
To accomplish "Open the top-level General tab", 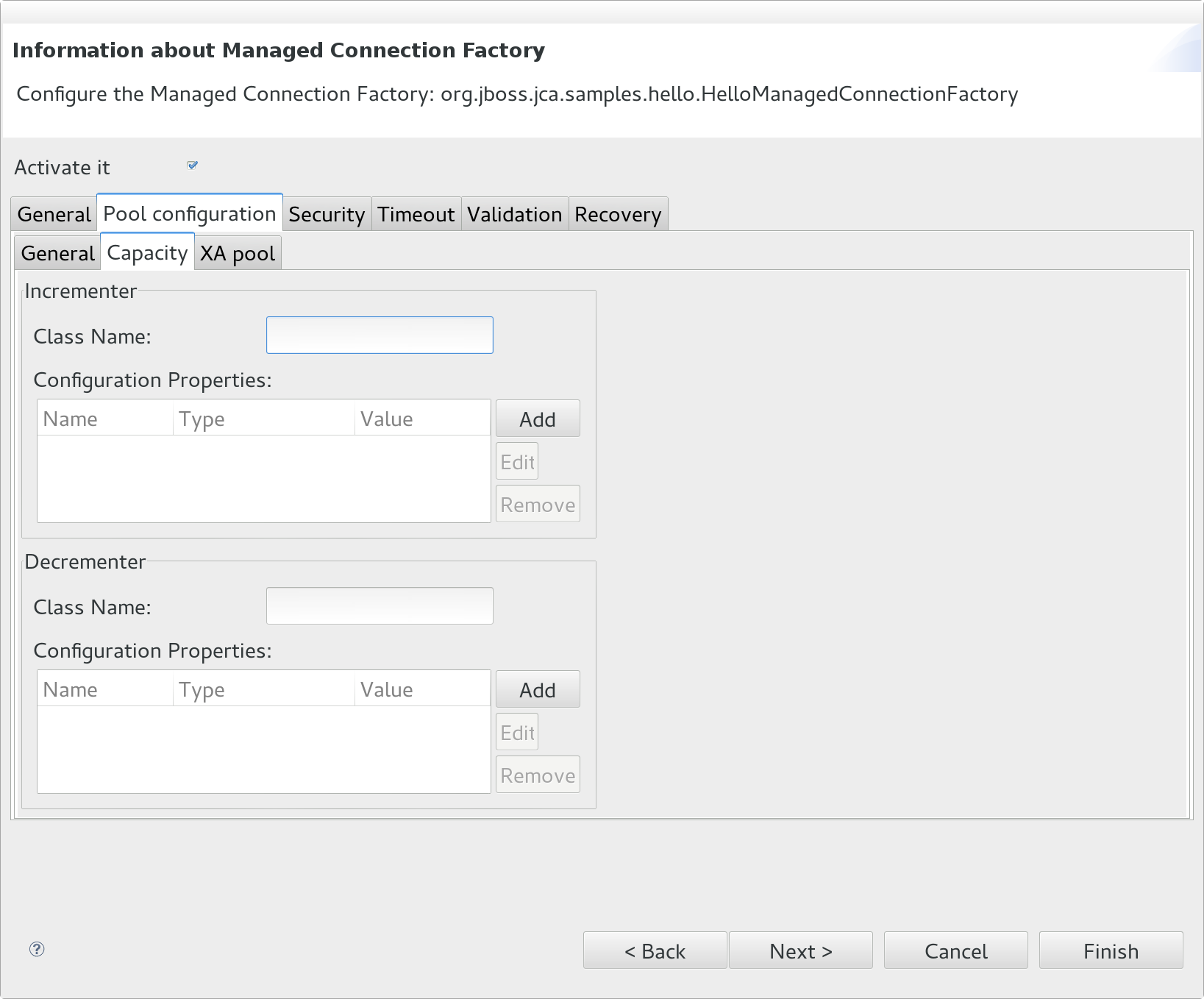I will pos(54,214).
